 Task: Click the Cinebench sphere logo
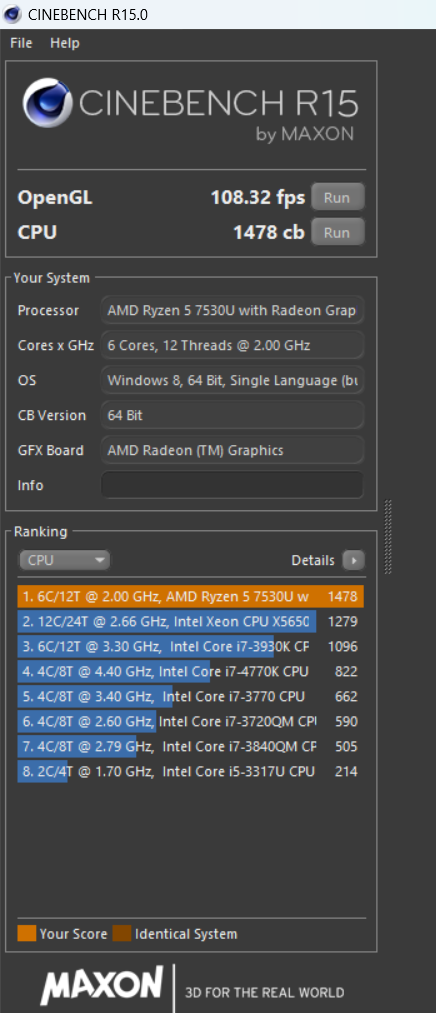click(49, 103)
